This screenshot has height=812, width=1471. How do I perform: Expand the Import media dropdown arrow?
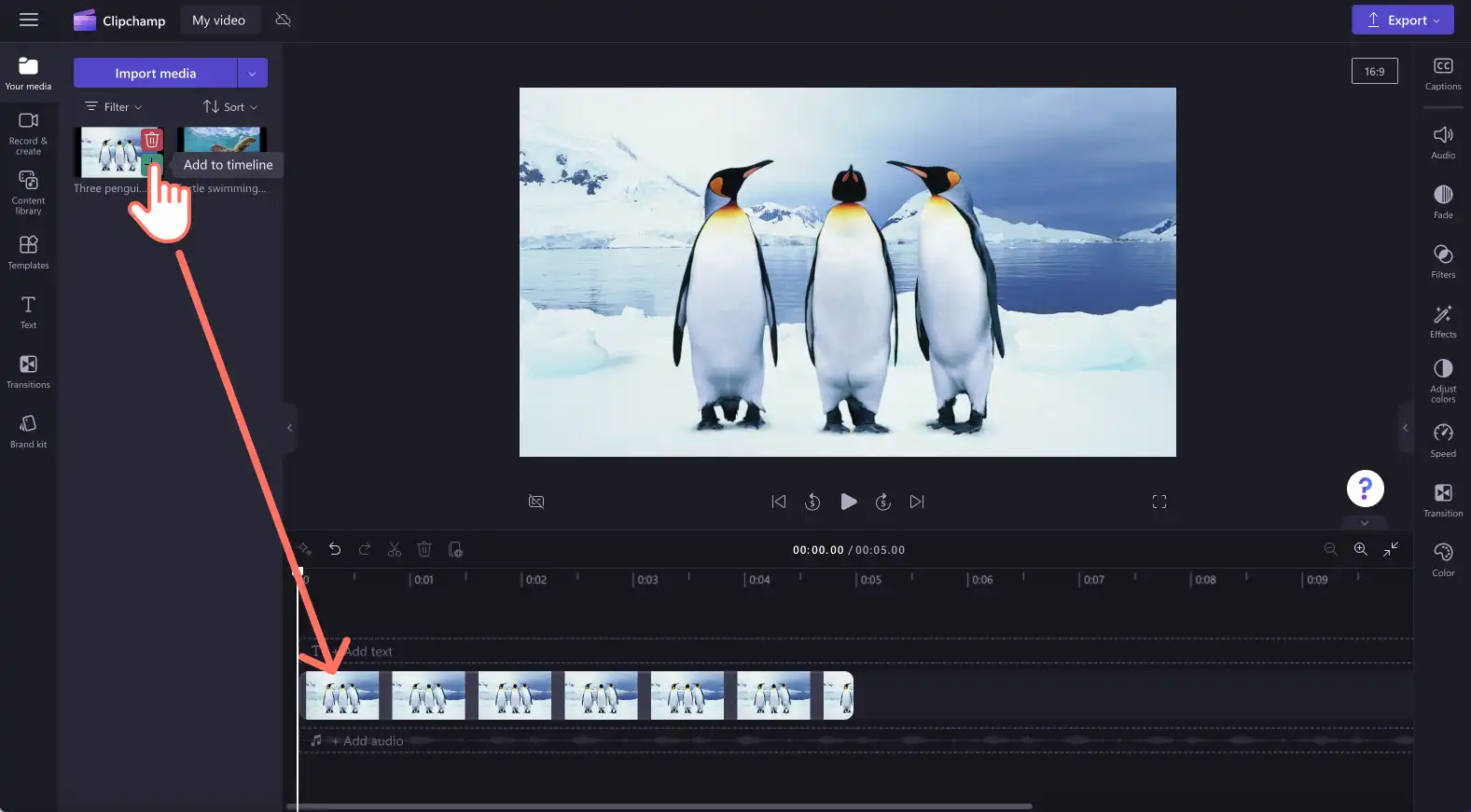point(252,73)
